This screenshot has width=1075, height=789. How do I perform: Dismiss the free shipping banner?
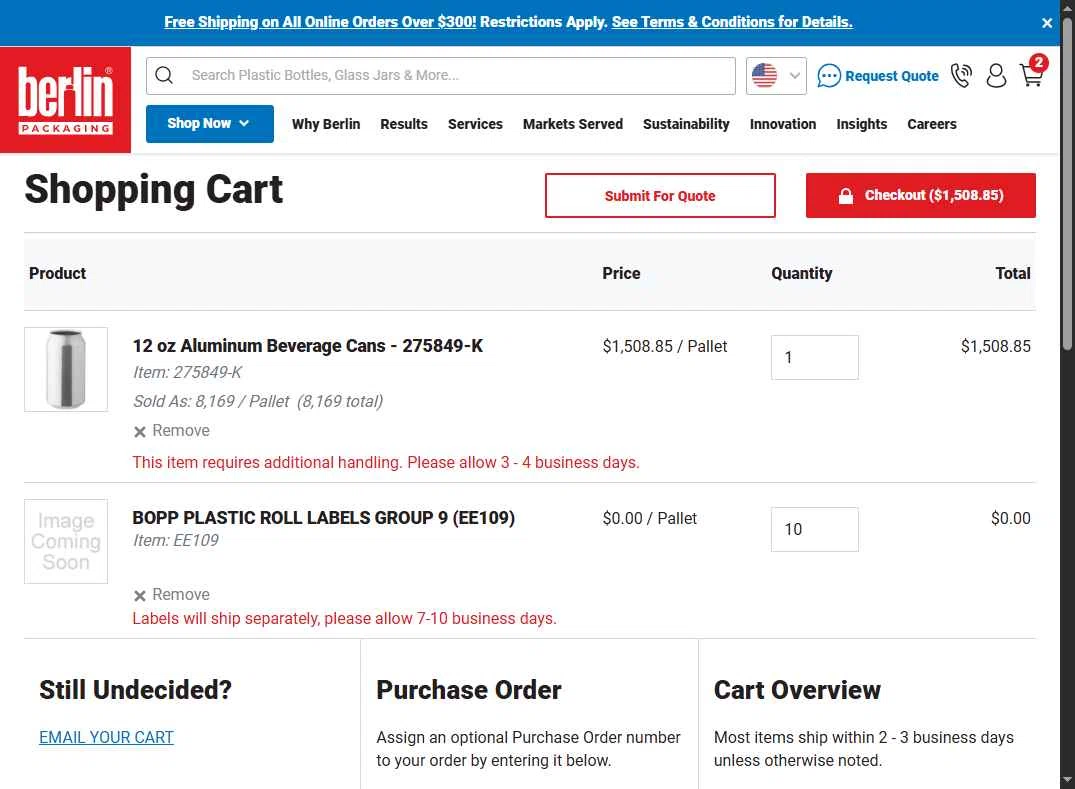click(x=1047, y=23)
